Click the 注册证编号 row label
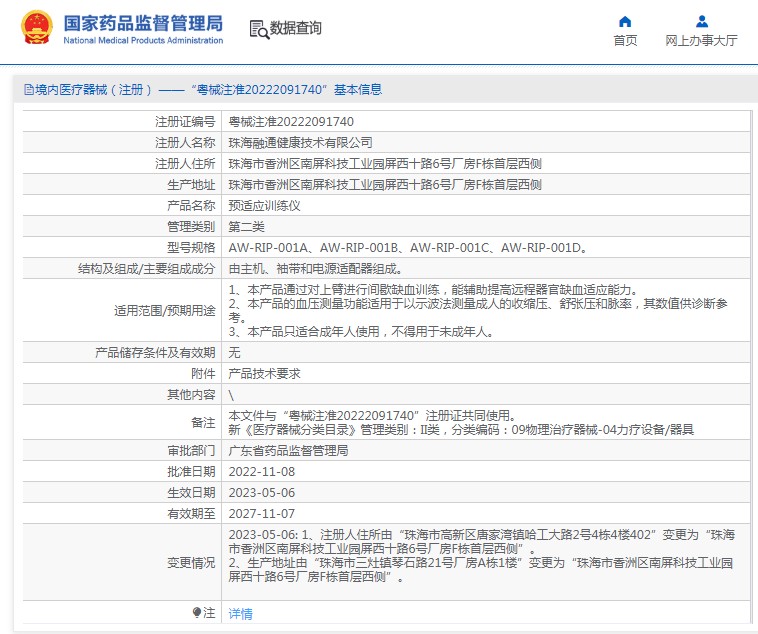The height and width of the screenshot is (634, 758). pos(185,121)
